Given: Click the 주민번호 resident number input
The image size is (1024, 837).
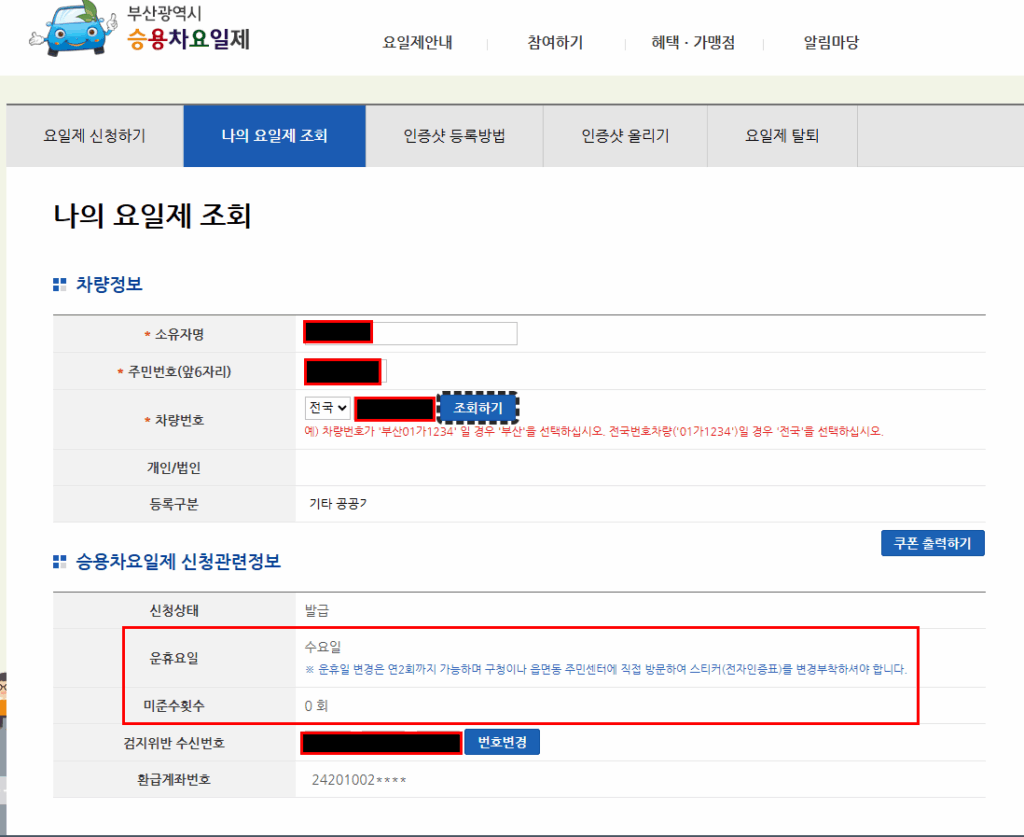Looking at the screenshot, I should pyautogui.click(x=345, y=371).
